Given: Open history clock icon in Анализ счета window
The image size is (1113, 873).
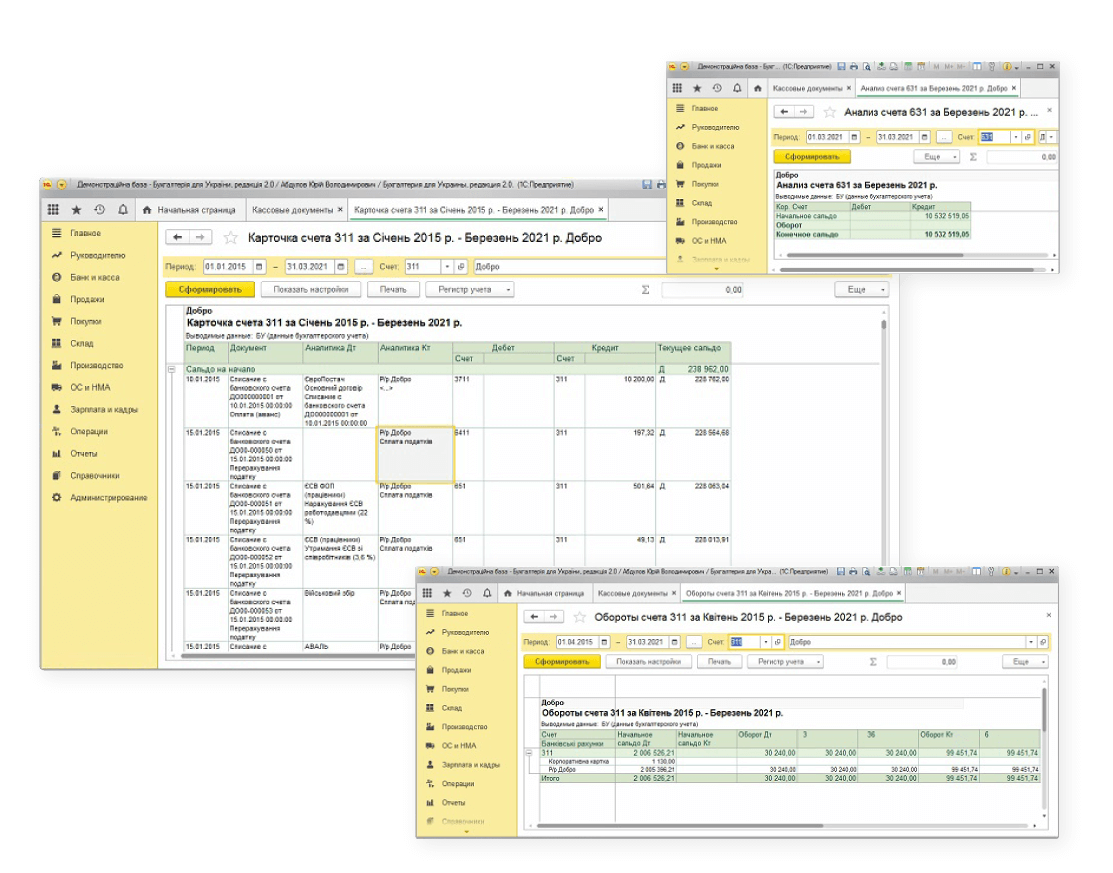Looking at the screenshot, I should click(x=716, y=88).
